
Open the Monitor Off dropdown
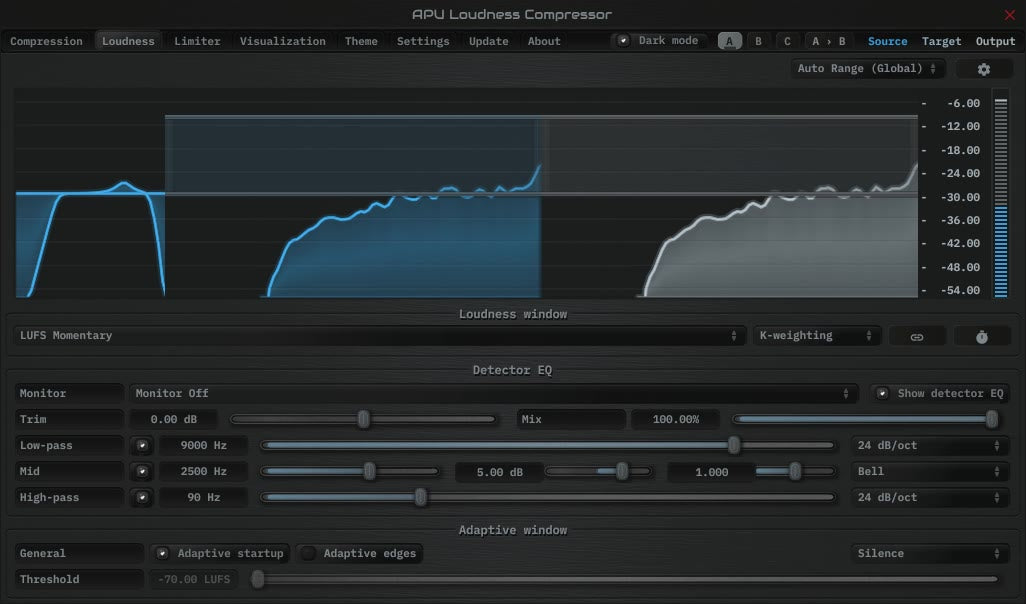(x=492, y=393)
